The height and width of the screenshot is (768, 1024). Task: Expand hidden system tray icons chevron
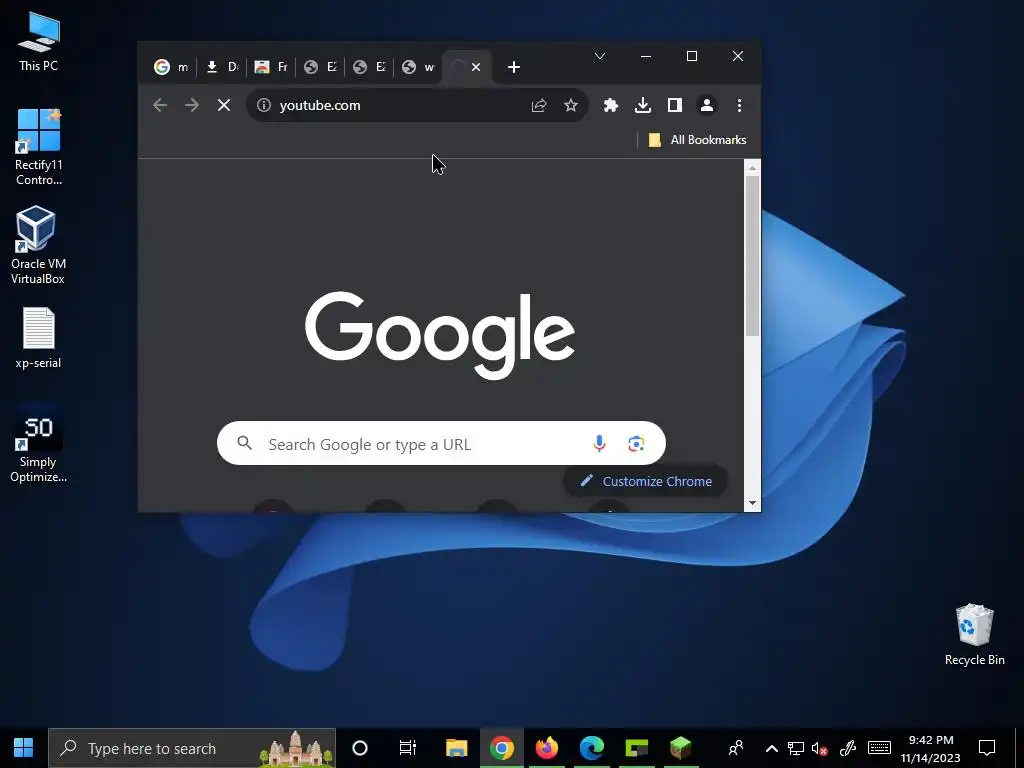coord(771,748)
